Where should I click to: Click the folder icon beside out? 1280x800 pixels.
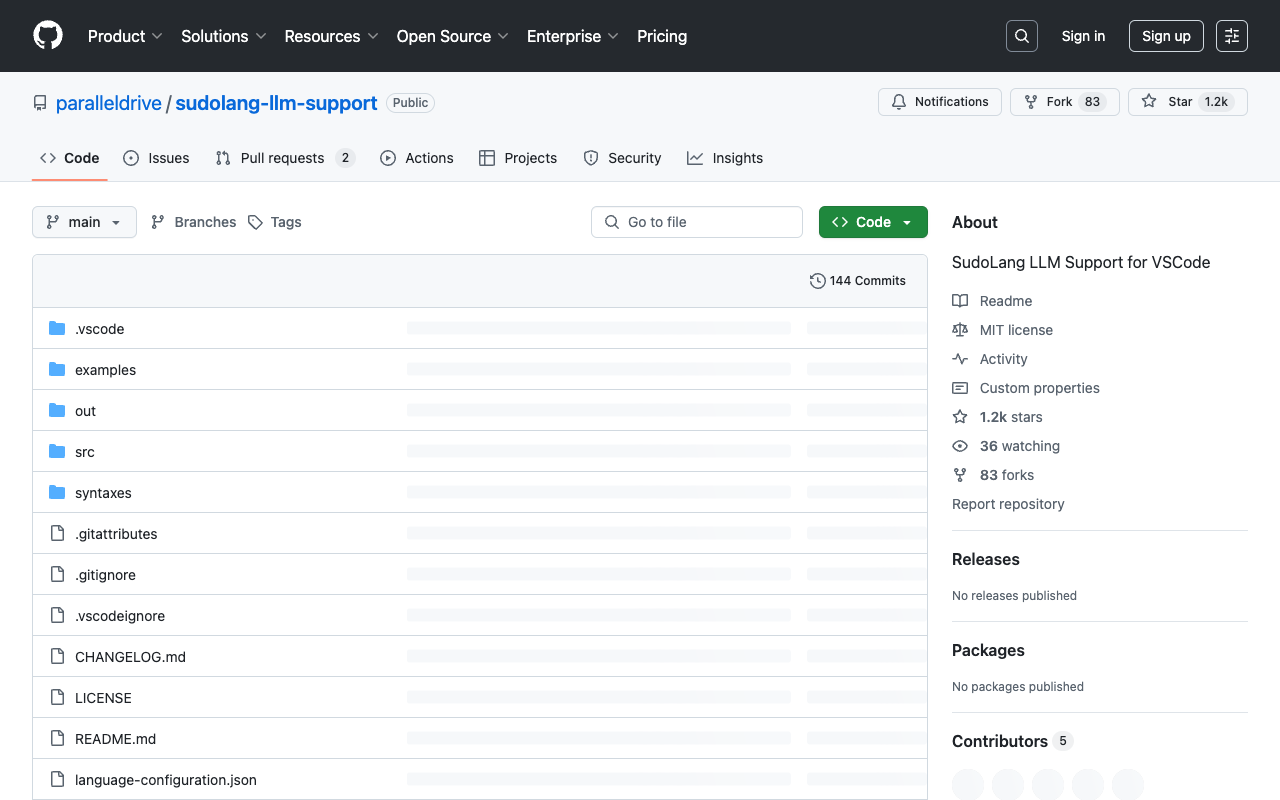tap(57, 410)
